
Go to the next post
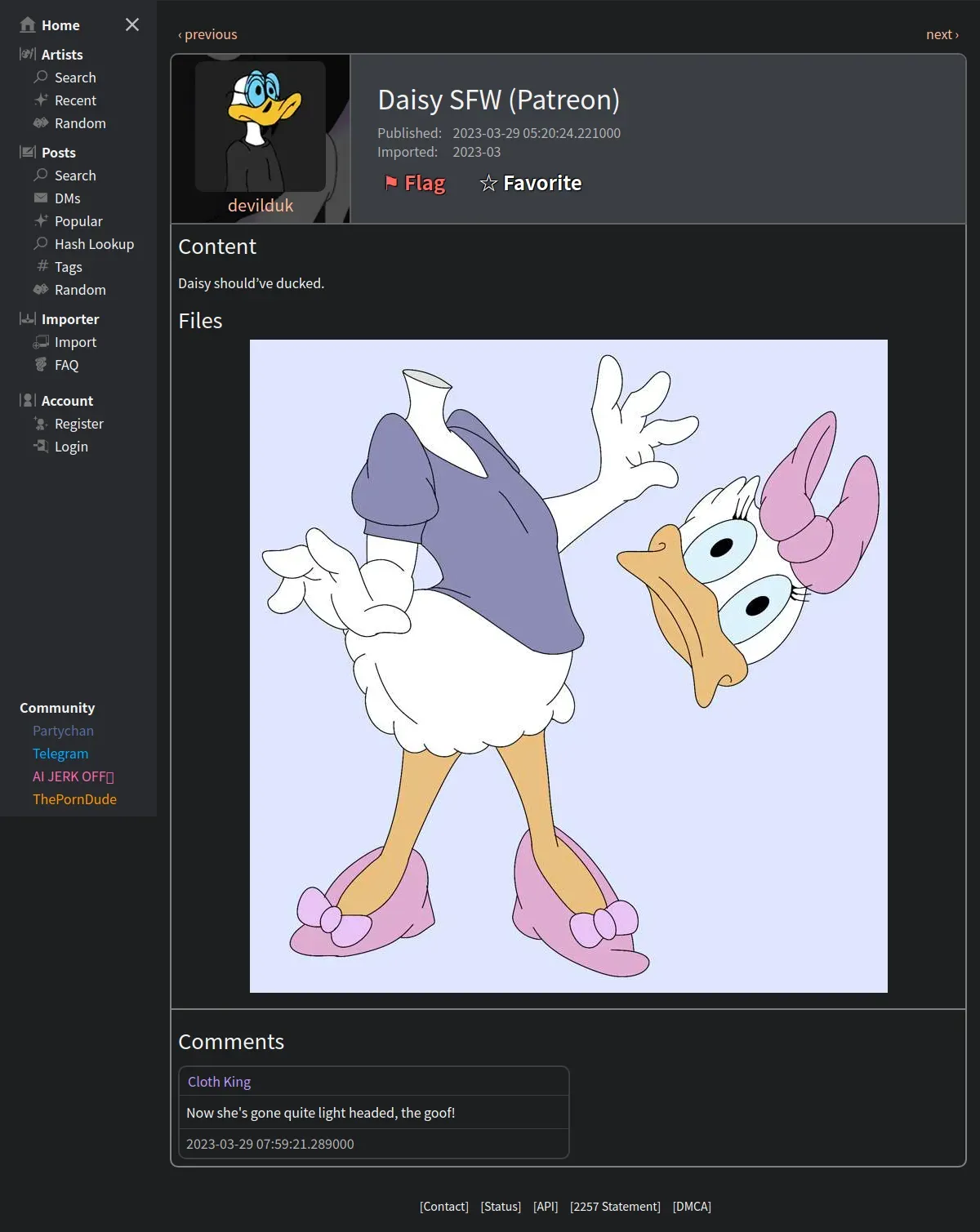pos(942,34)
